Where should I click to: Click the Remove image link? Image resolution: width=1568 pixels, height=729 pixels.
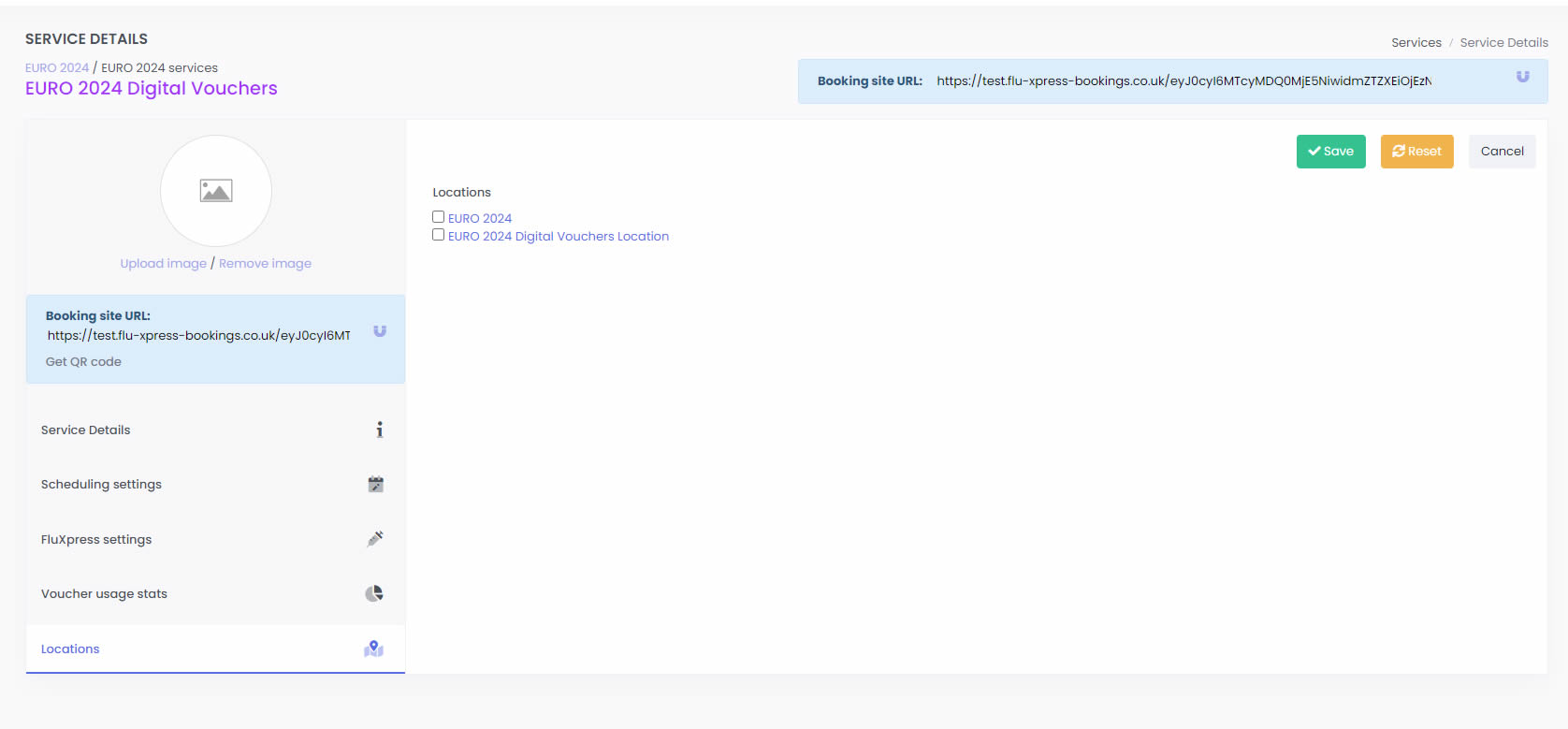pos(265,264)
